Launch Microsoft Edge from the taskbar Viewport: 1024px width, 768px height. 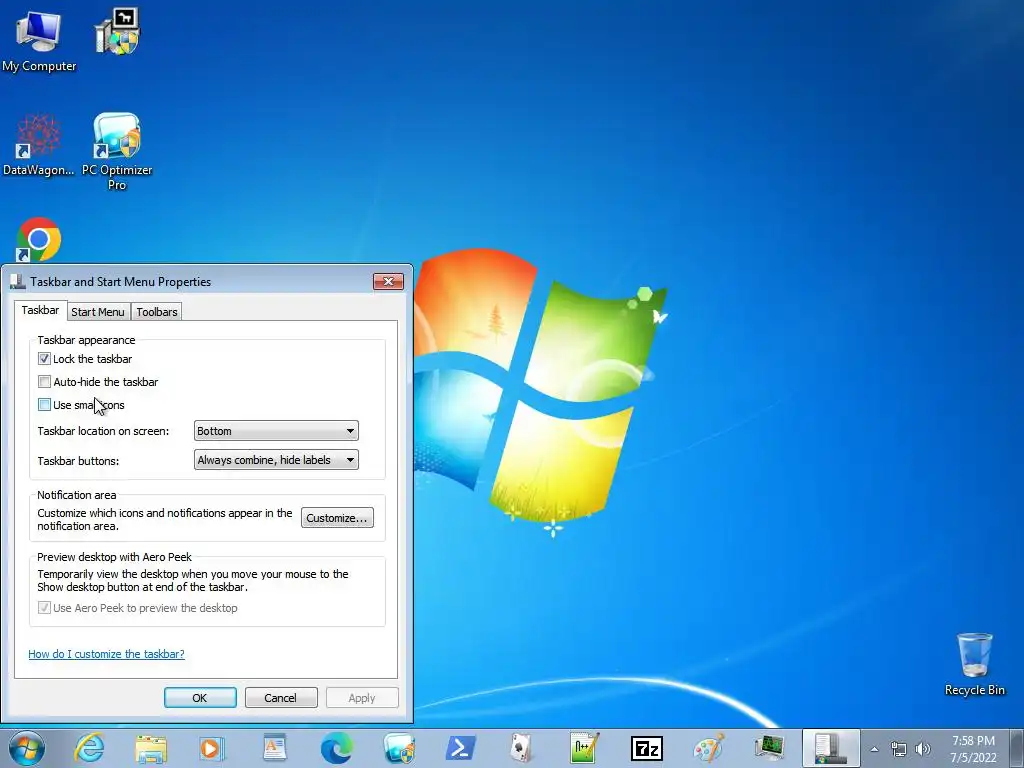337,748
